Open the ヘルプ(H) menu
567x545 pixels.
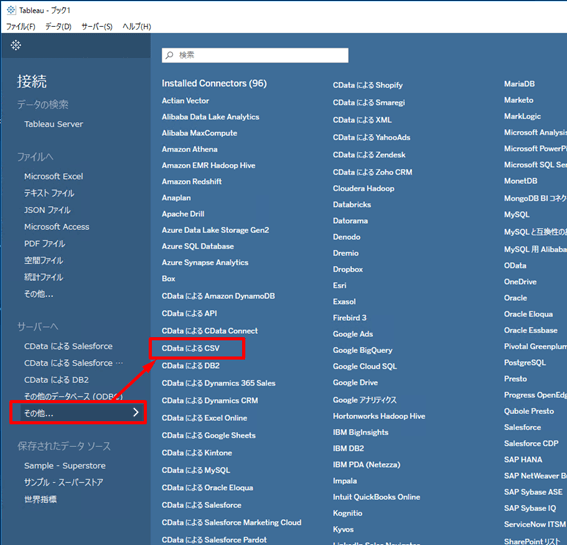tap(137, 26)
